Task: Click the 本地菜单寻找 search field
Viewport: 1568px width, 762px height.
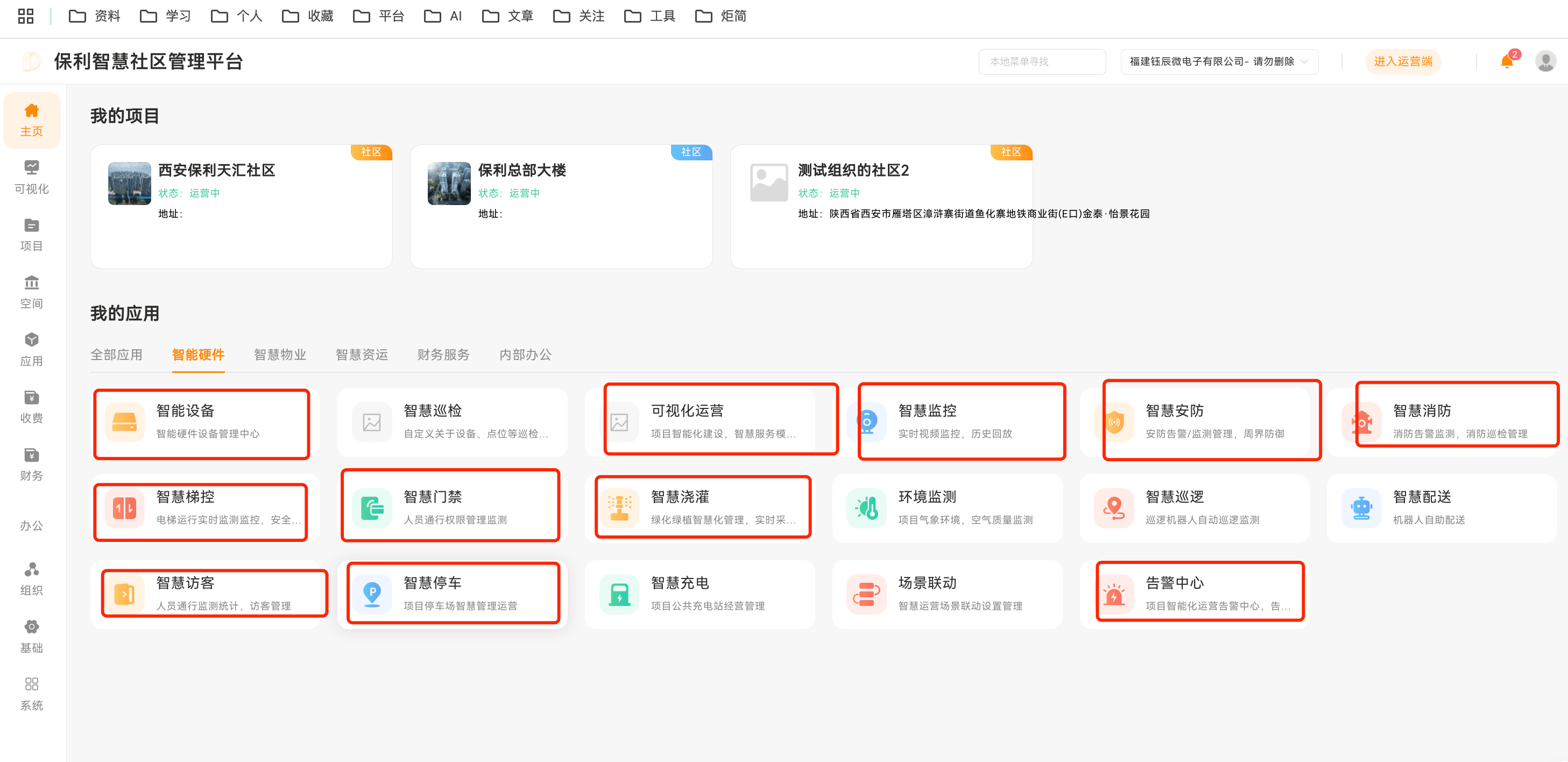Action: pos(1042,61)
